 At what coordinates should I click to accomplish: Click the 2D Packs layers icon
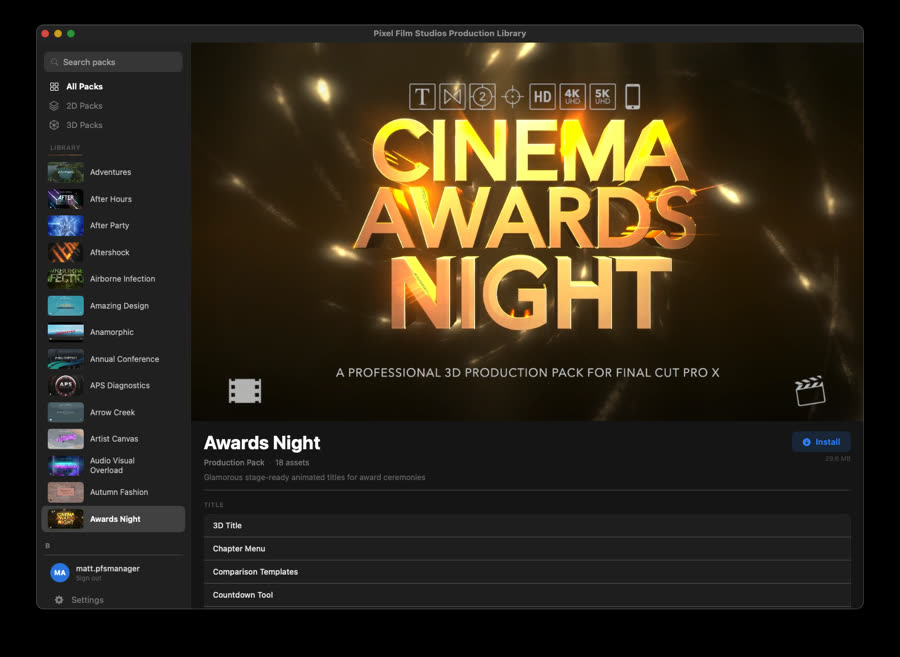55,106
